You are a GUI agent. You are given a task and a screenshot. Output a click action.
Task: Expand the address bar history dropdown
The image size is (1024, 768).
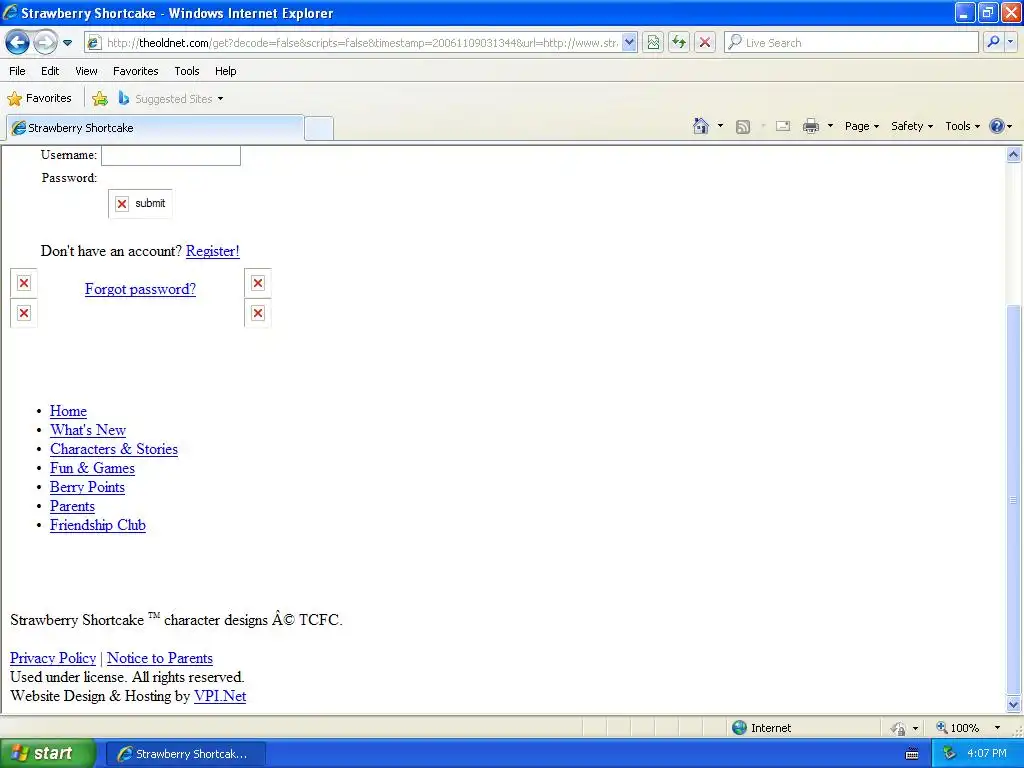[630, 43]
